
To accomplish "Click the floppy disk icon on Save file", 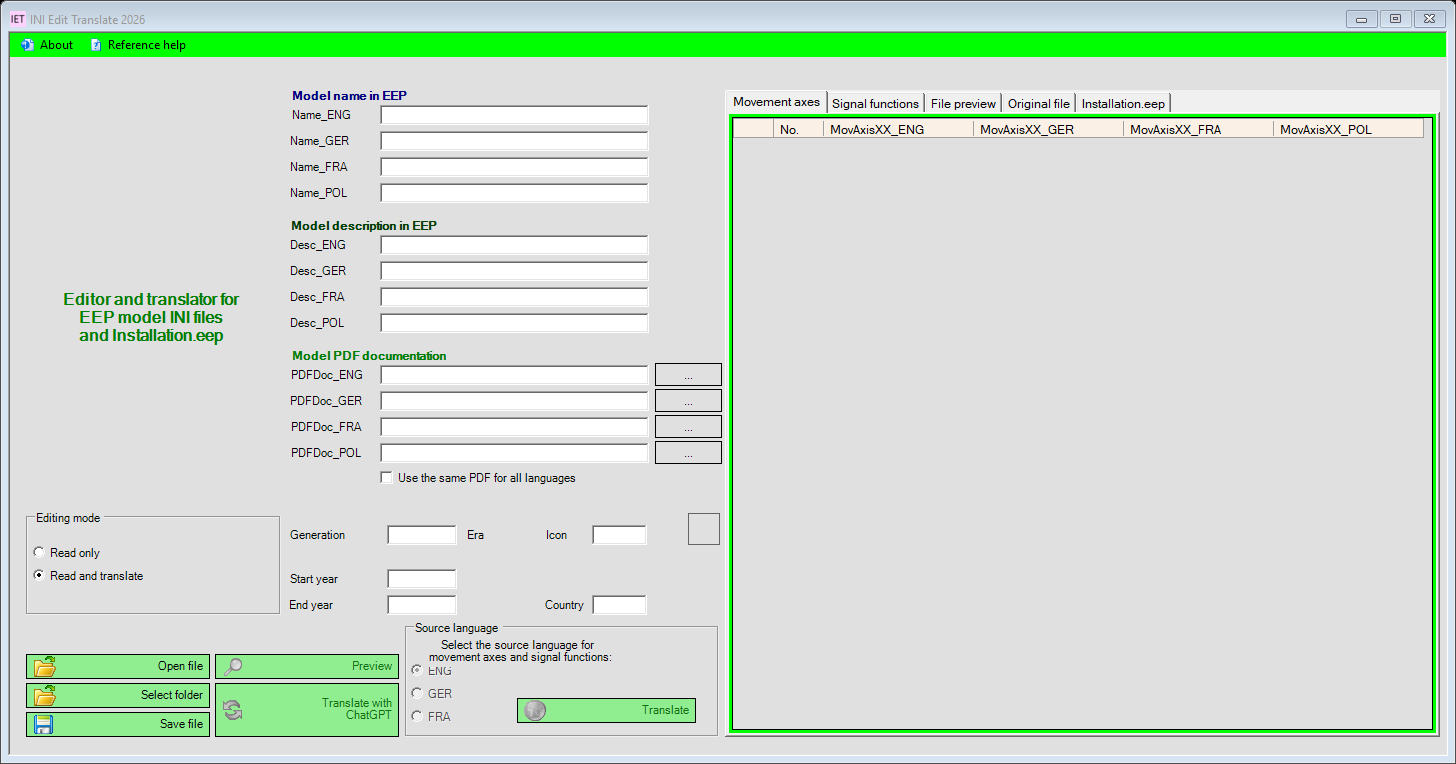I will pyautogui.click(x=43, y=724).
